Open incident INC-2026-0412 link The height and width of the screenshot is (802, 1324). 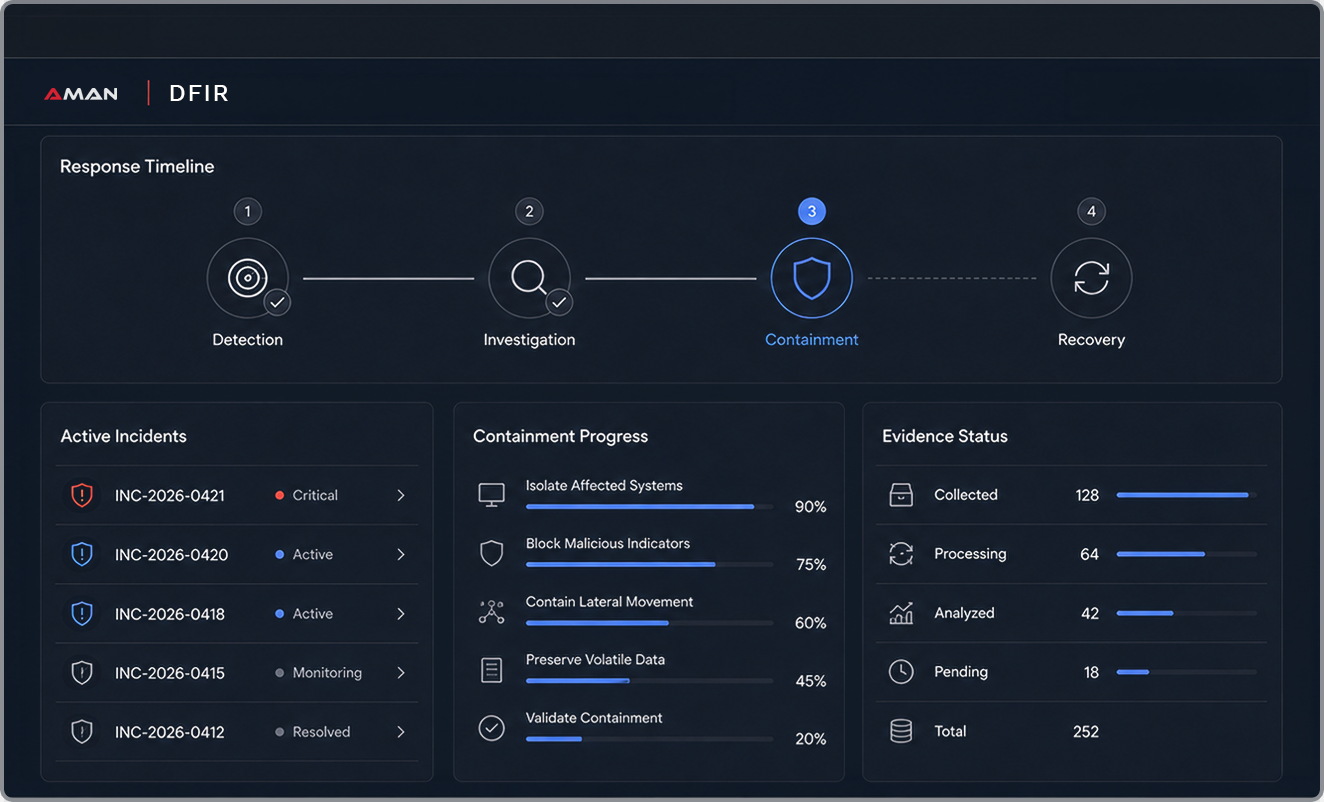click(169, 732)
